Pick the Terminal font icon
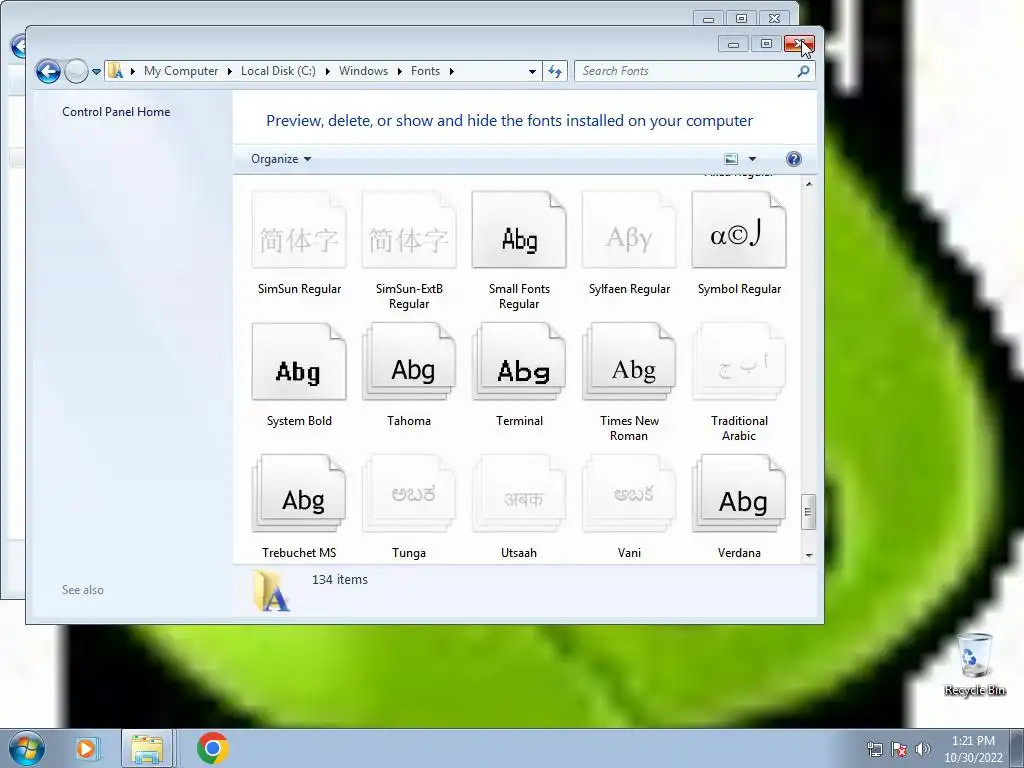 pos(519,362)
